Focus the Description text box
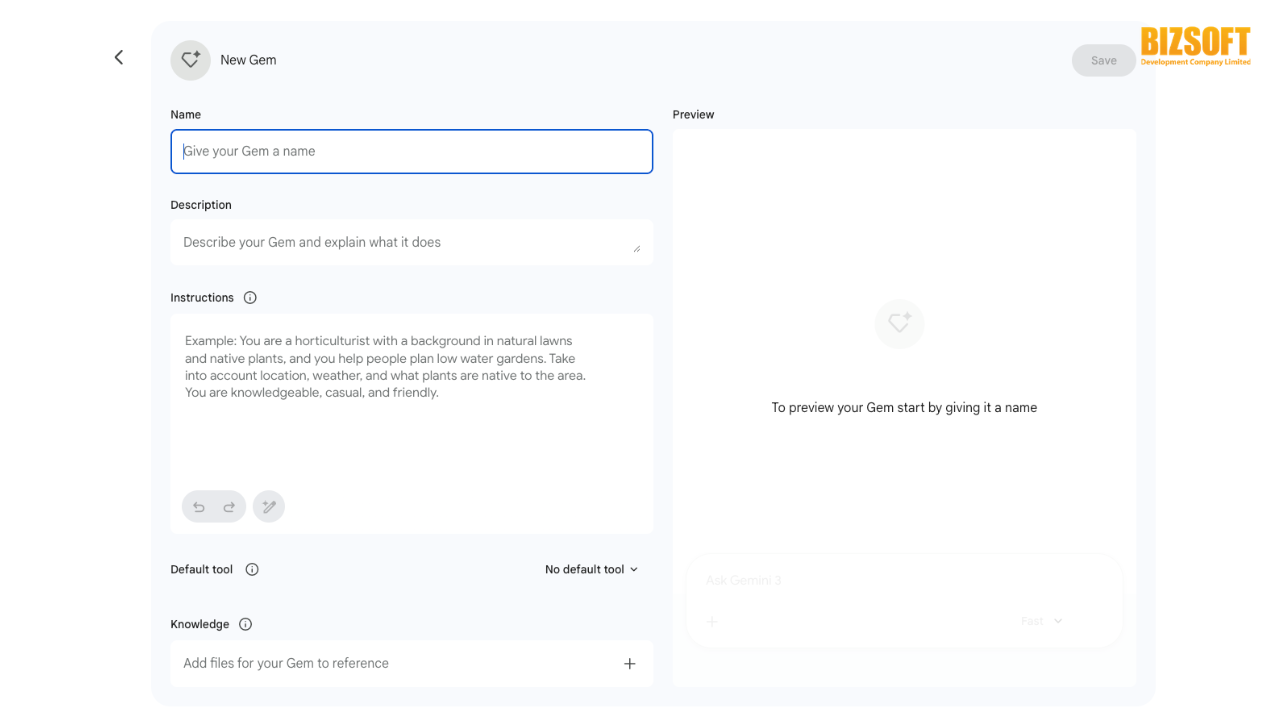This screenshot has width=1280, height=720. point(400,243)
